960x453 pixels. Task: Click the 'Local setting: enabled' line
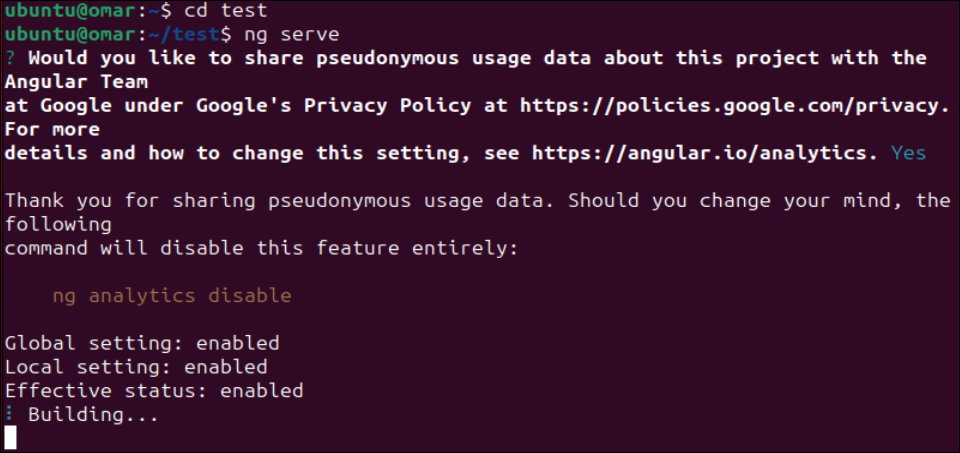pyautogui.click(x=136, y=367)
